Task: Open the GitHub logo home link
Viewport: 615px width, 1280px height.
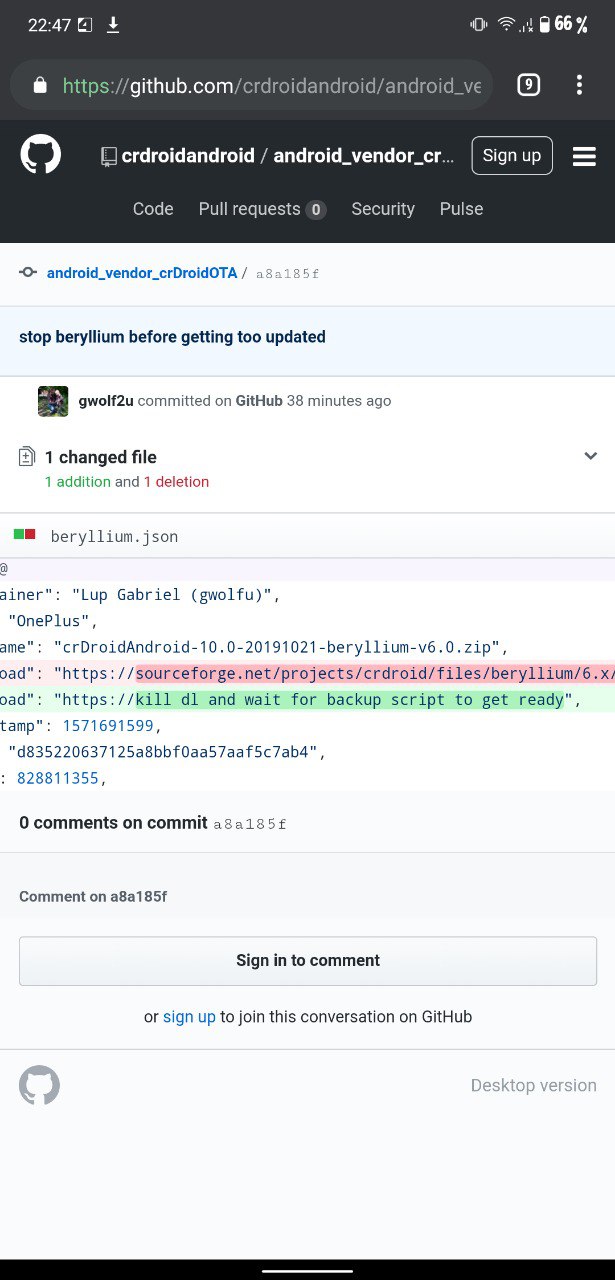Action: pyautogui.click(x=41, y=155)
